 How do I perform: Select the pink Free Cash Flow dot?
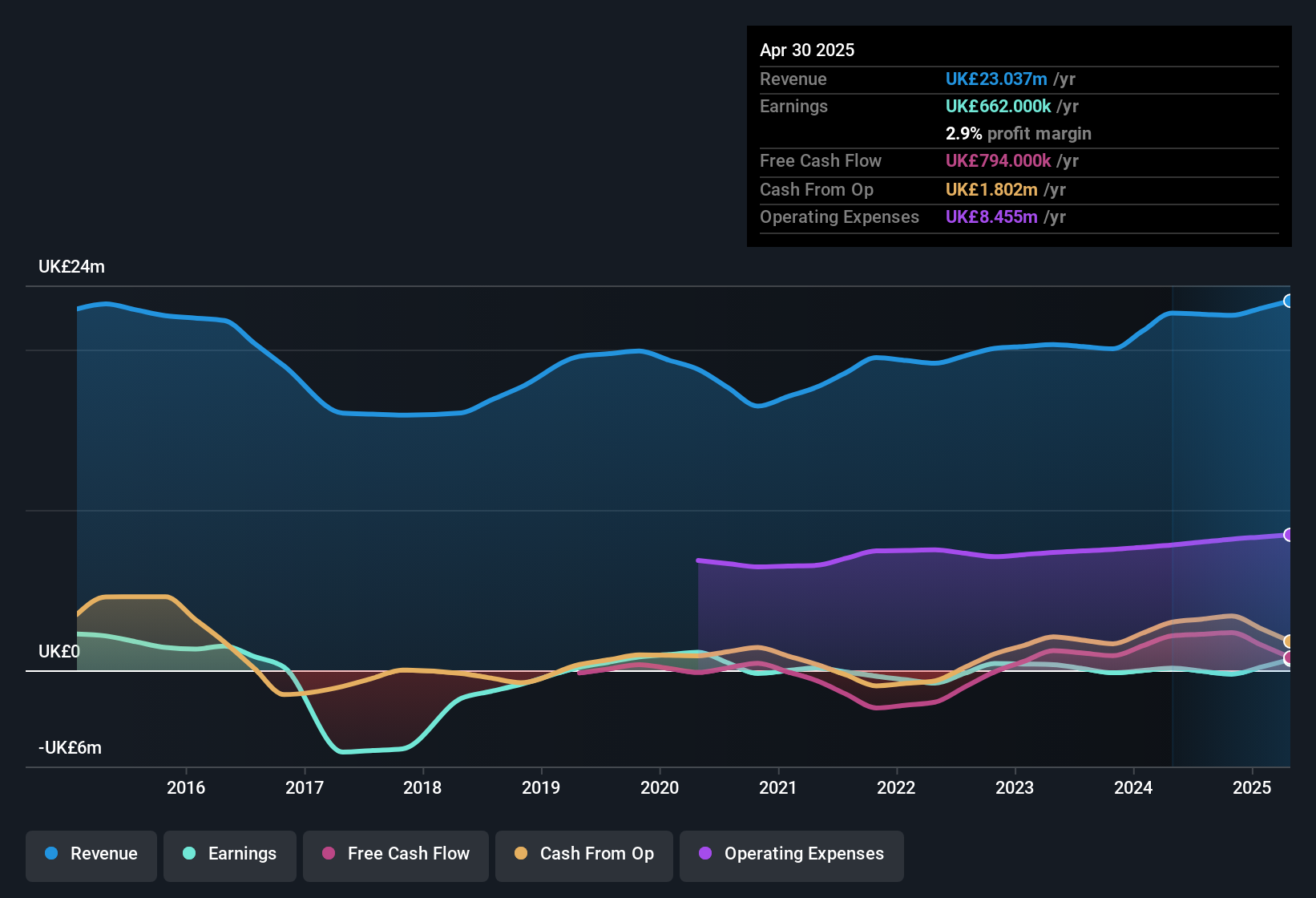tap(329, 854)
